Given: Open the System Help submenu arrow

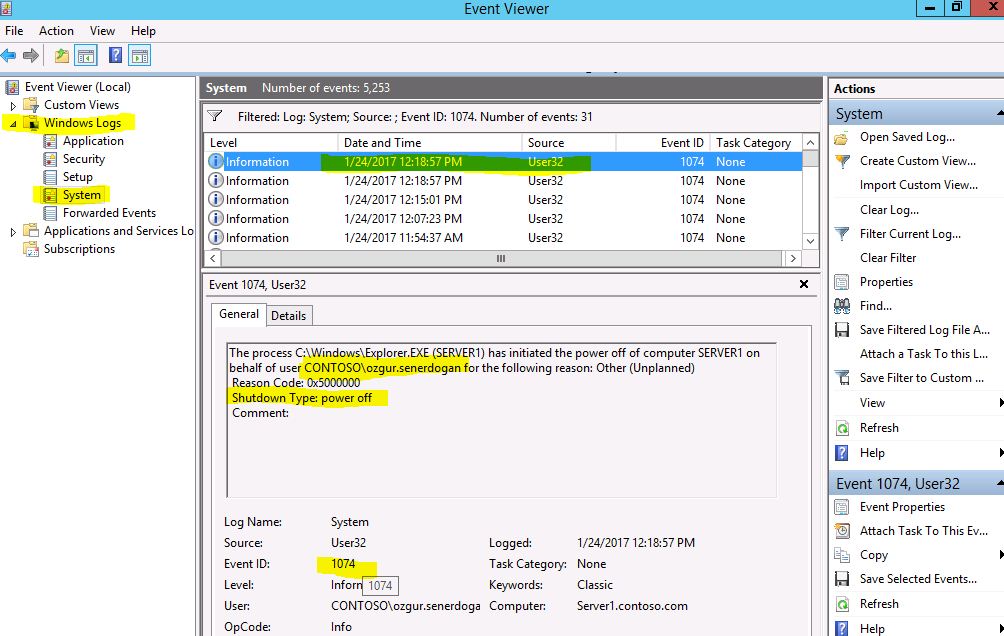Looking at the screenshot, I should pos(1001,453).
